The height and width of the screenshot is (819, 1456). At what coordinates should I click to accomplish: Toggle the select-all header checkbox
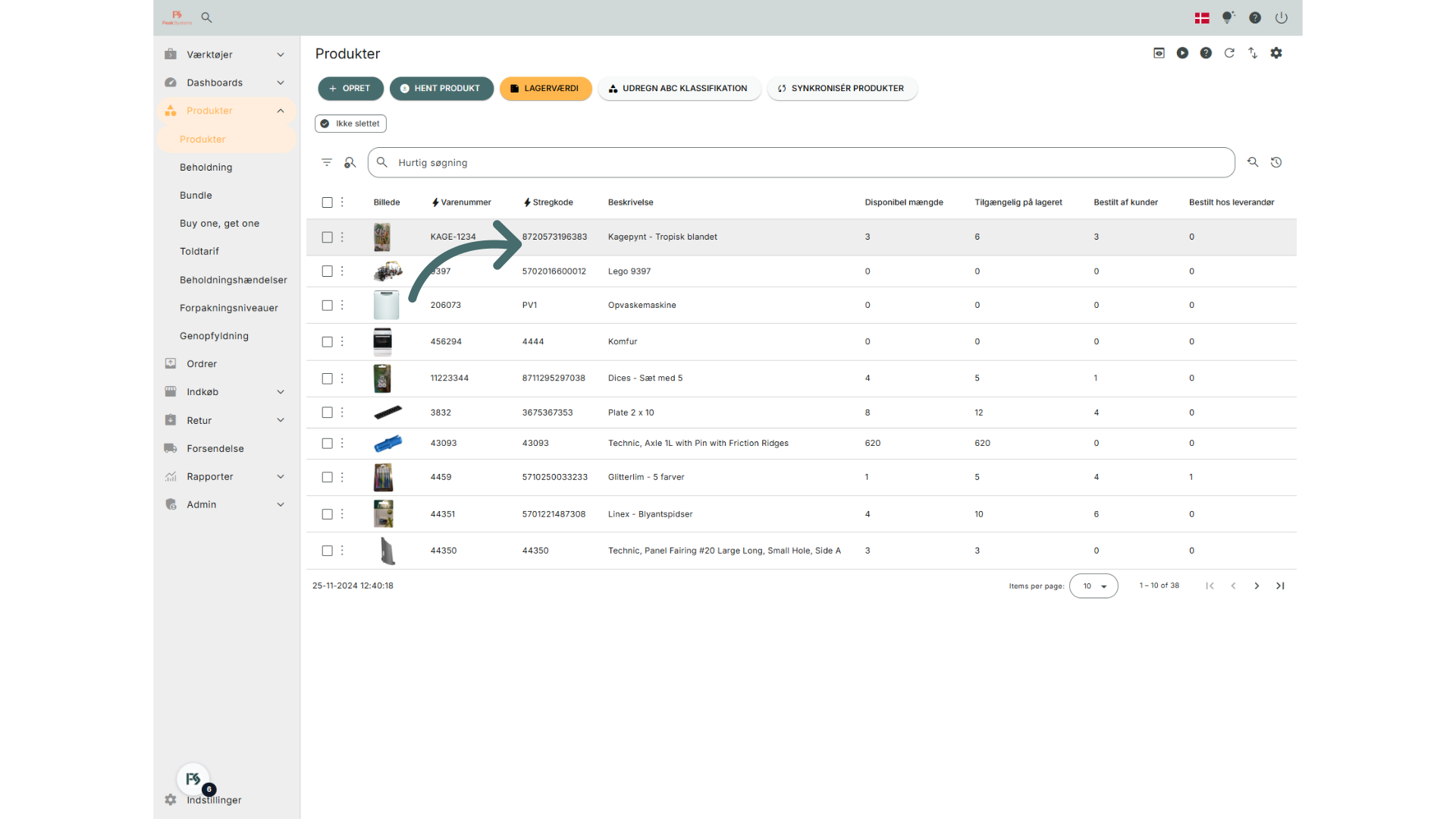327,202
